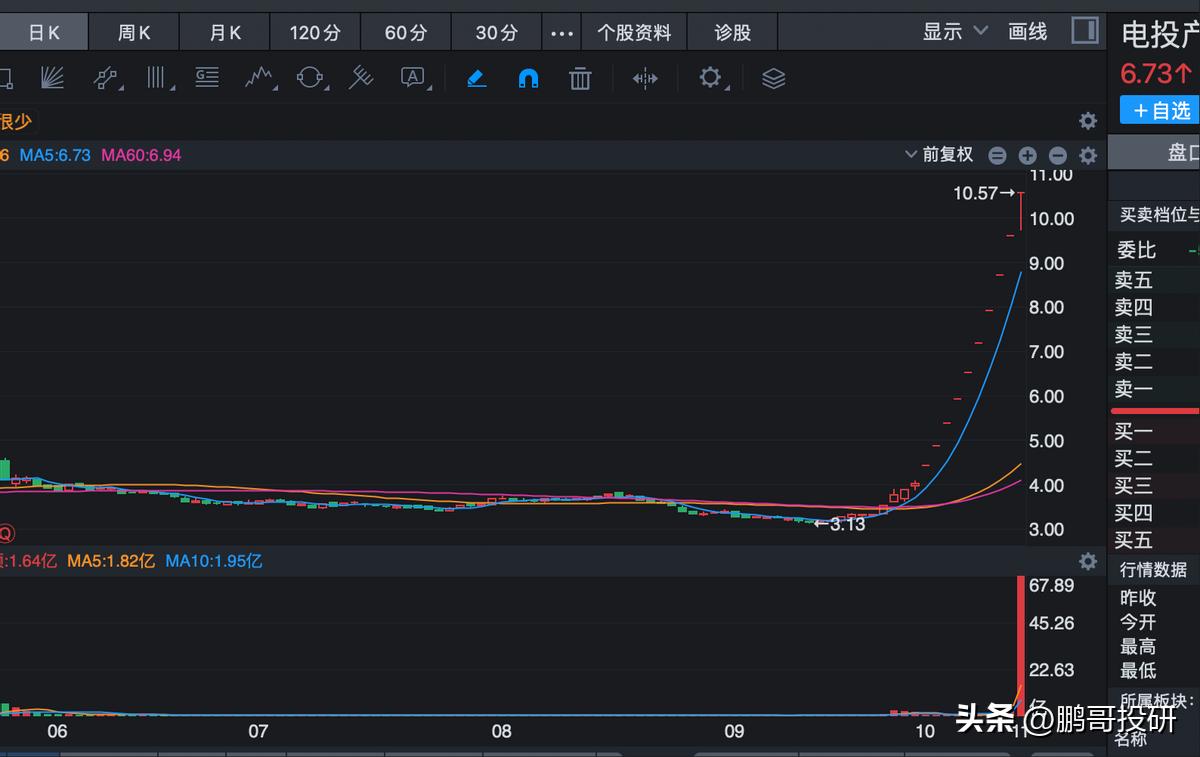Switch to the 周K weekly chart tab
Viewport: 1200px width, 757px height.
coord(133,31)
